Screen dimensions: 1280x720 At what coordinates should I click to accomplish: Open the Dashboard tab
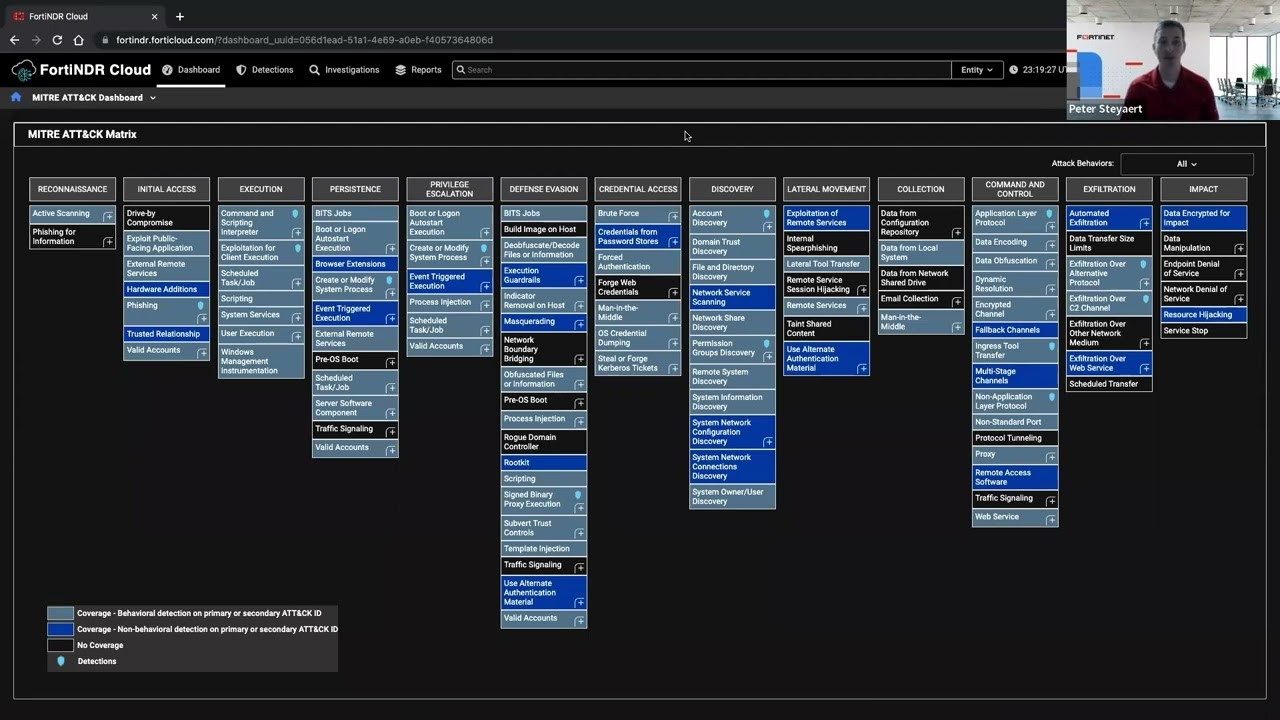click(191, 70)
